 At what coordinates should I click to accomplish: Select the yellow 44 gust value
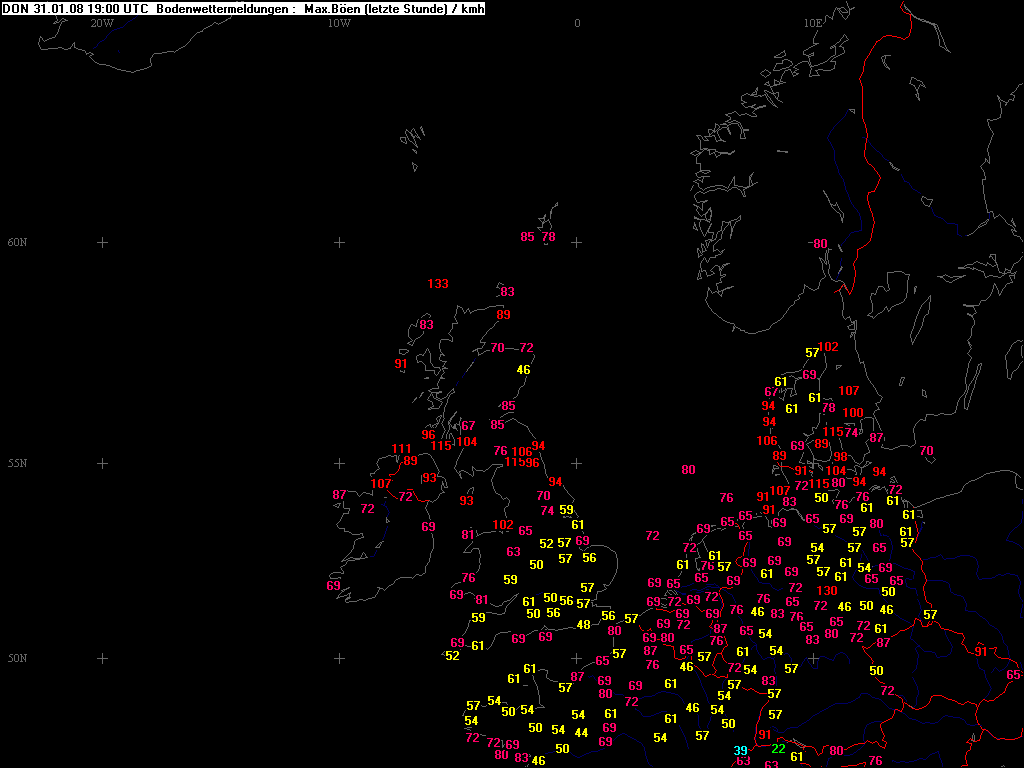(581, 733)
